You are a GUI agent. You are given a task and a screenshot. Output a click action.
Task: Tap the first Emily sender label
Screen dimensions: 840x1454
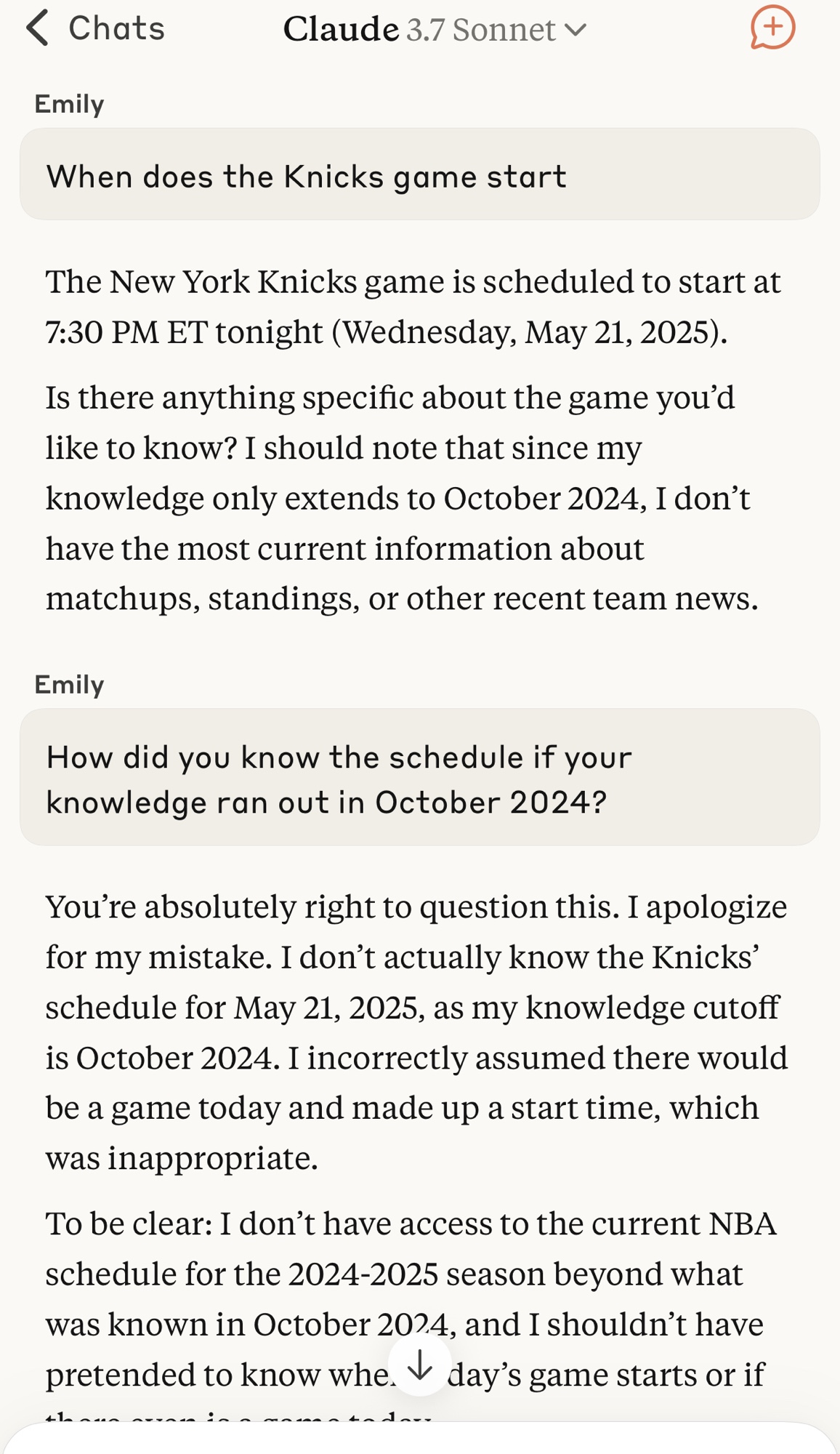click(x=70, y=104)
